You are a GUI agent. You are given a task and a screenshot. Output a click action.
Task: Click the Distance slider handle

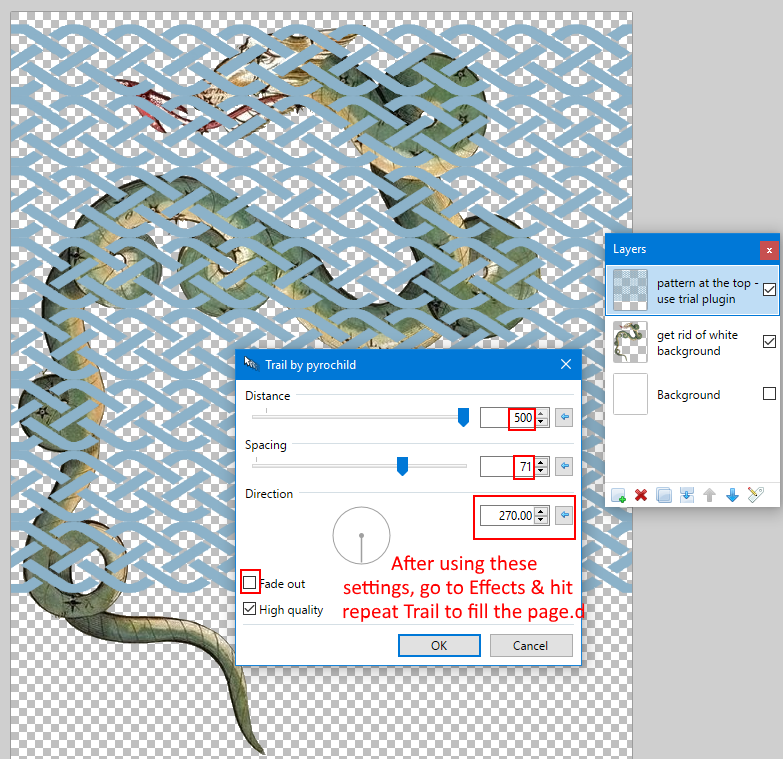pos(463,417)
